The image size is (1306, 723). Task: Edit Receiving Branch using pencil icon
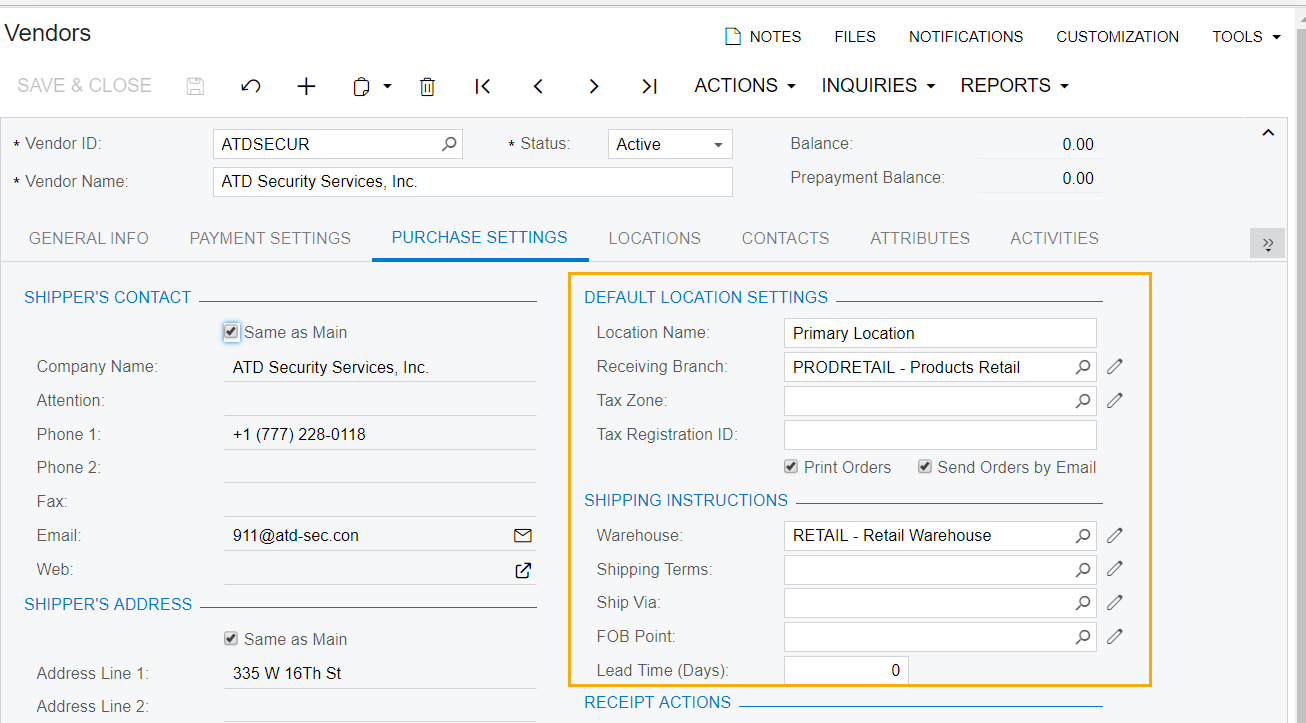1115,367
